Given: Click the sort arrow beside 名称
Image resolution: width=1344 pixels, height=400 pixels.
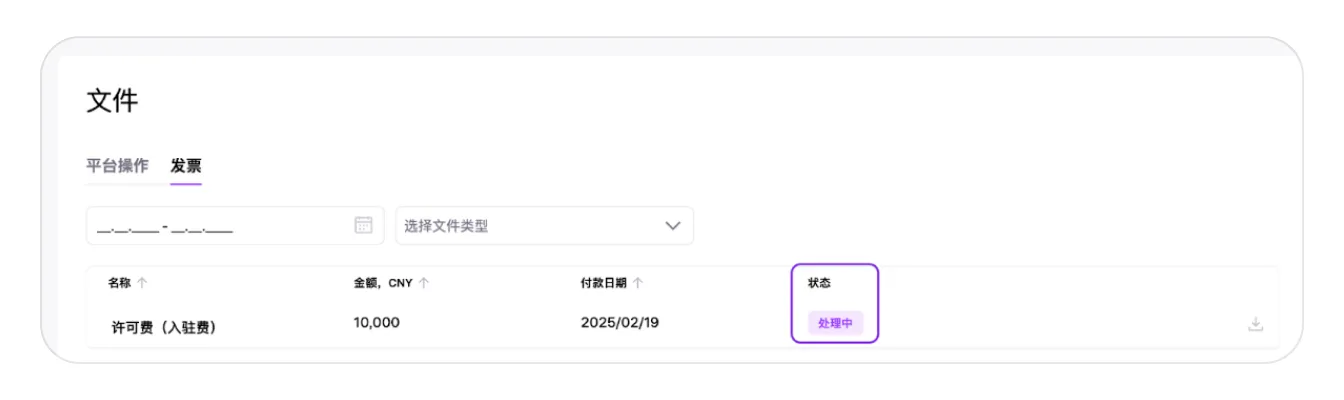Looking at the screenshot, I should (x=142, y=283).
